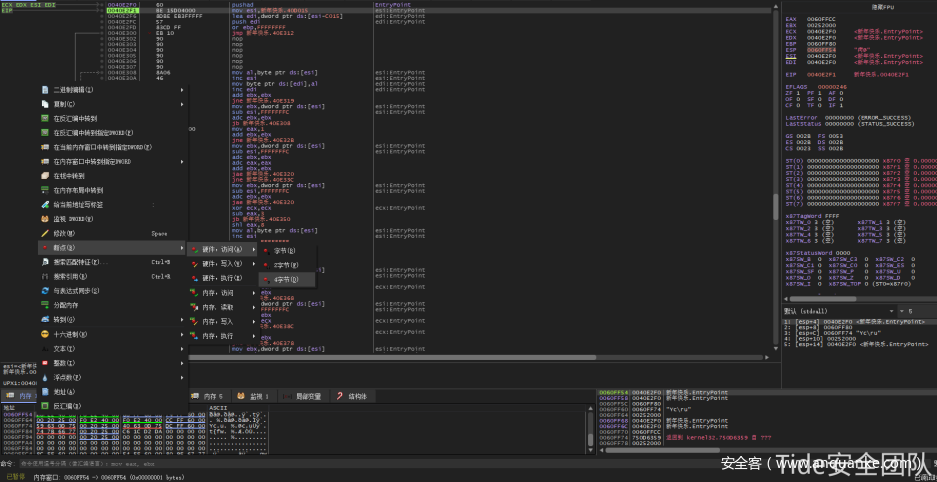
Task: Click the EIP register value 0040E2F1
Action: (822, 74)
